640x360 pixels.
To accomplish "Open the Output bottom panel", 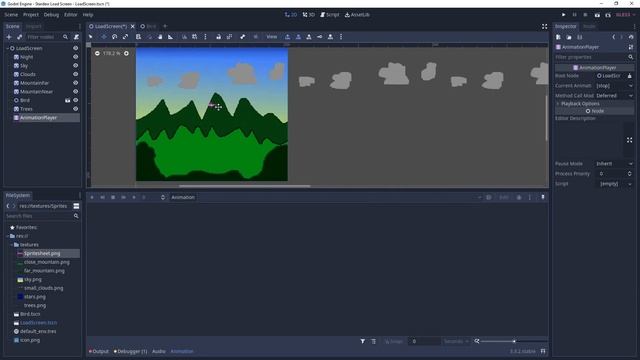I will 99,351.
